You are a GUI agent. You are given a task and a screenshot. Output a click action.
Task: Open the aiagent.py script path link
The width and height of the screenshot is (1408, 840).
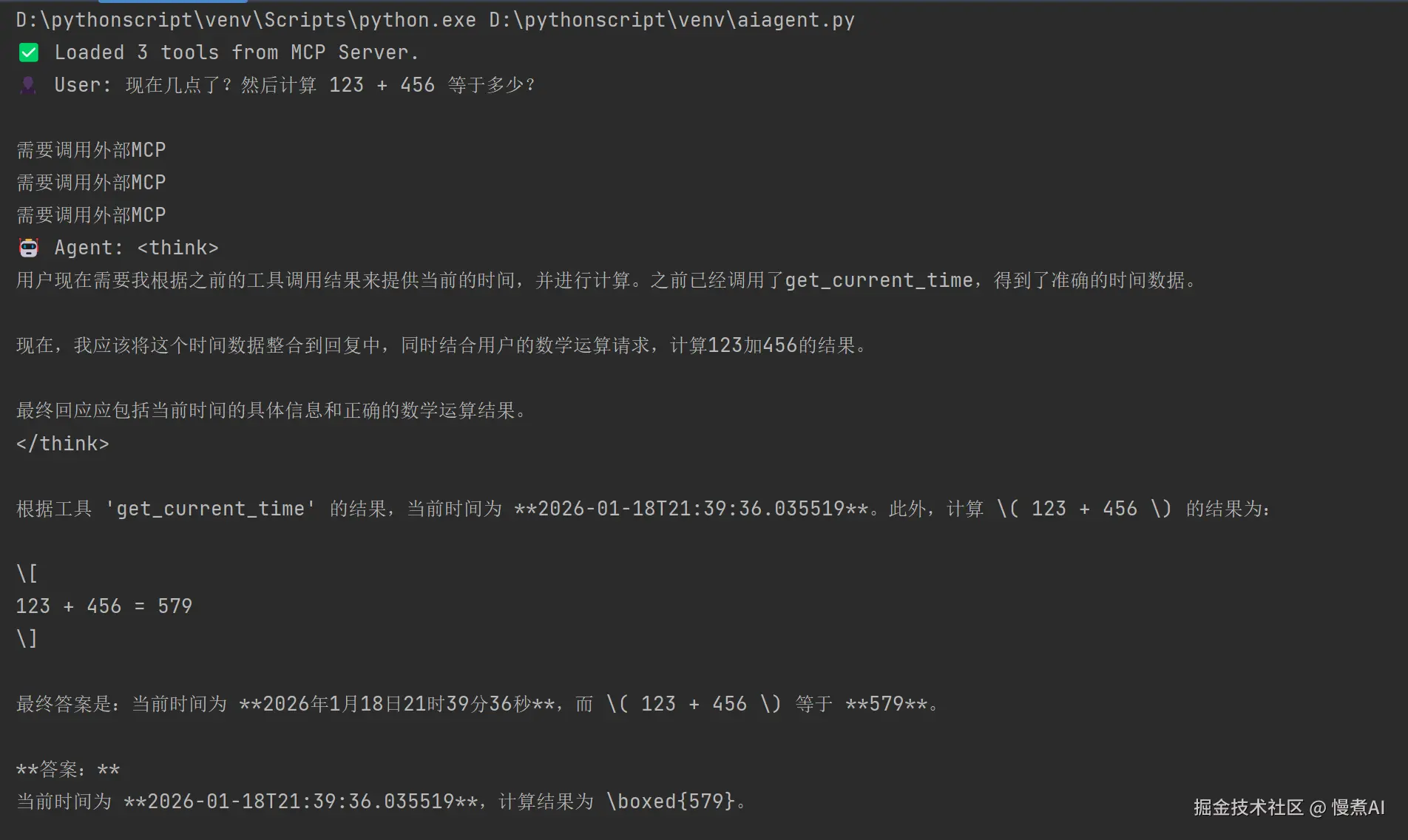click(x=671, y=20)
